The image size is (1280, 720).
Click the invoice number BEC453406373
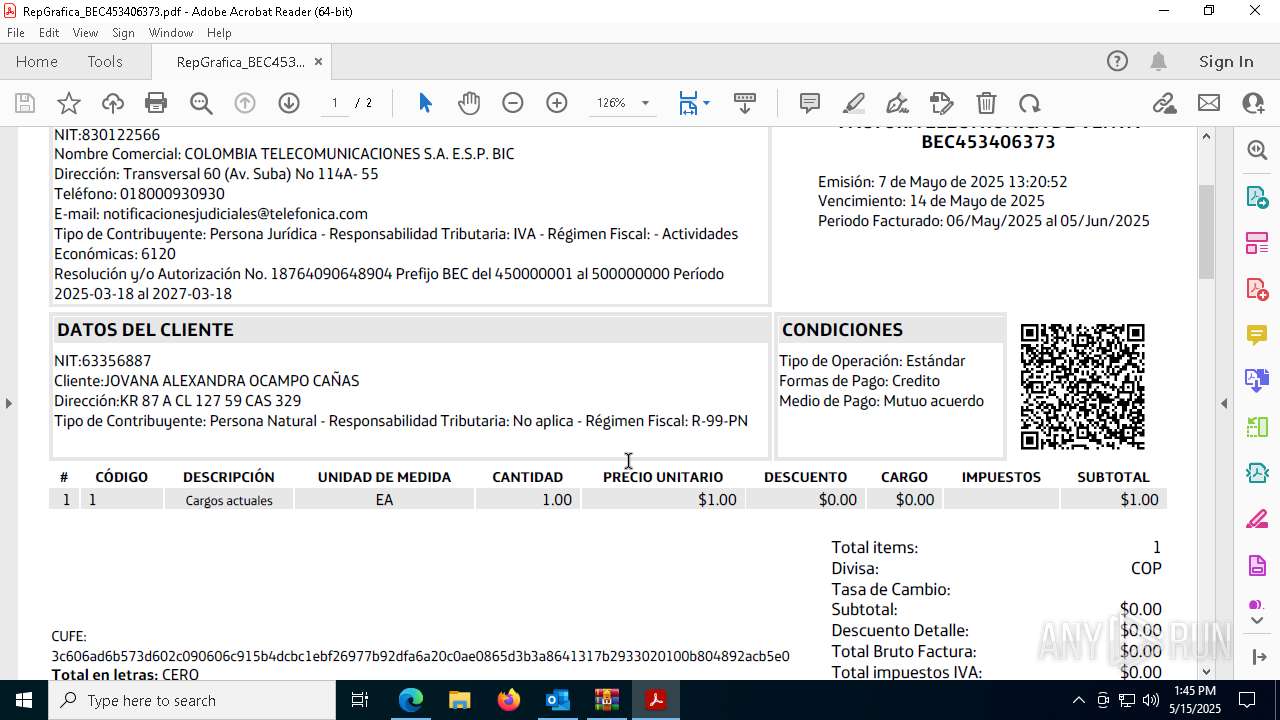(988, 142)
